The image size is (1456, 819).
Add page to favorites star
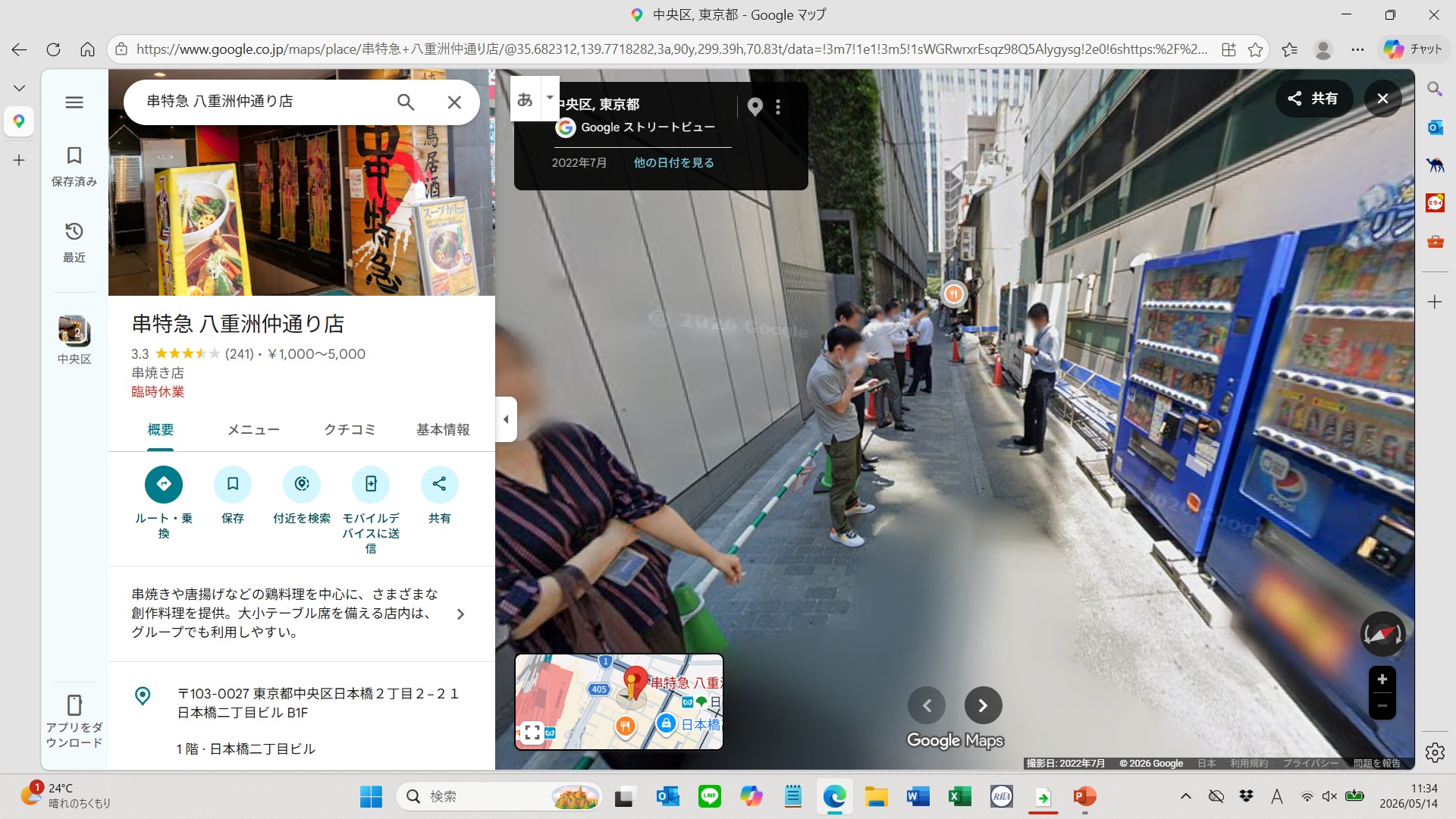coord(1255,50)
